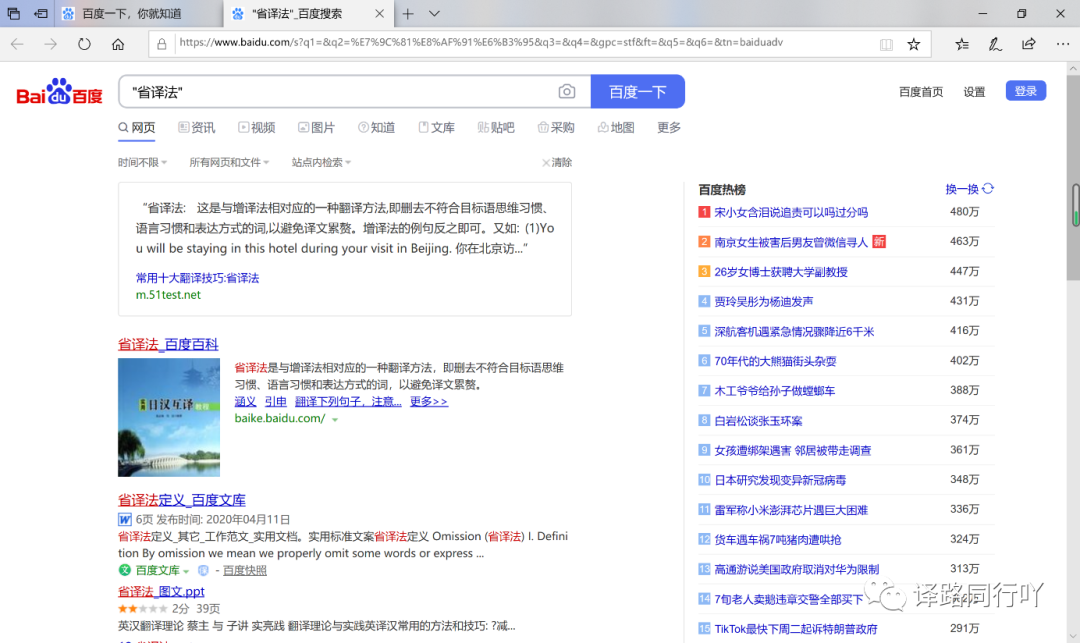The width and height of the screenshot is (1080, 643).
Task: Expand arrow next to baike.baidu.com/
Action: pyautogui.click(x=335, y=419)
